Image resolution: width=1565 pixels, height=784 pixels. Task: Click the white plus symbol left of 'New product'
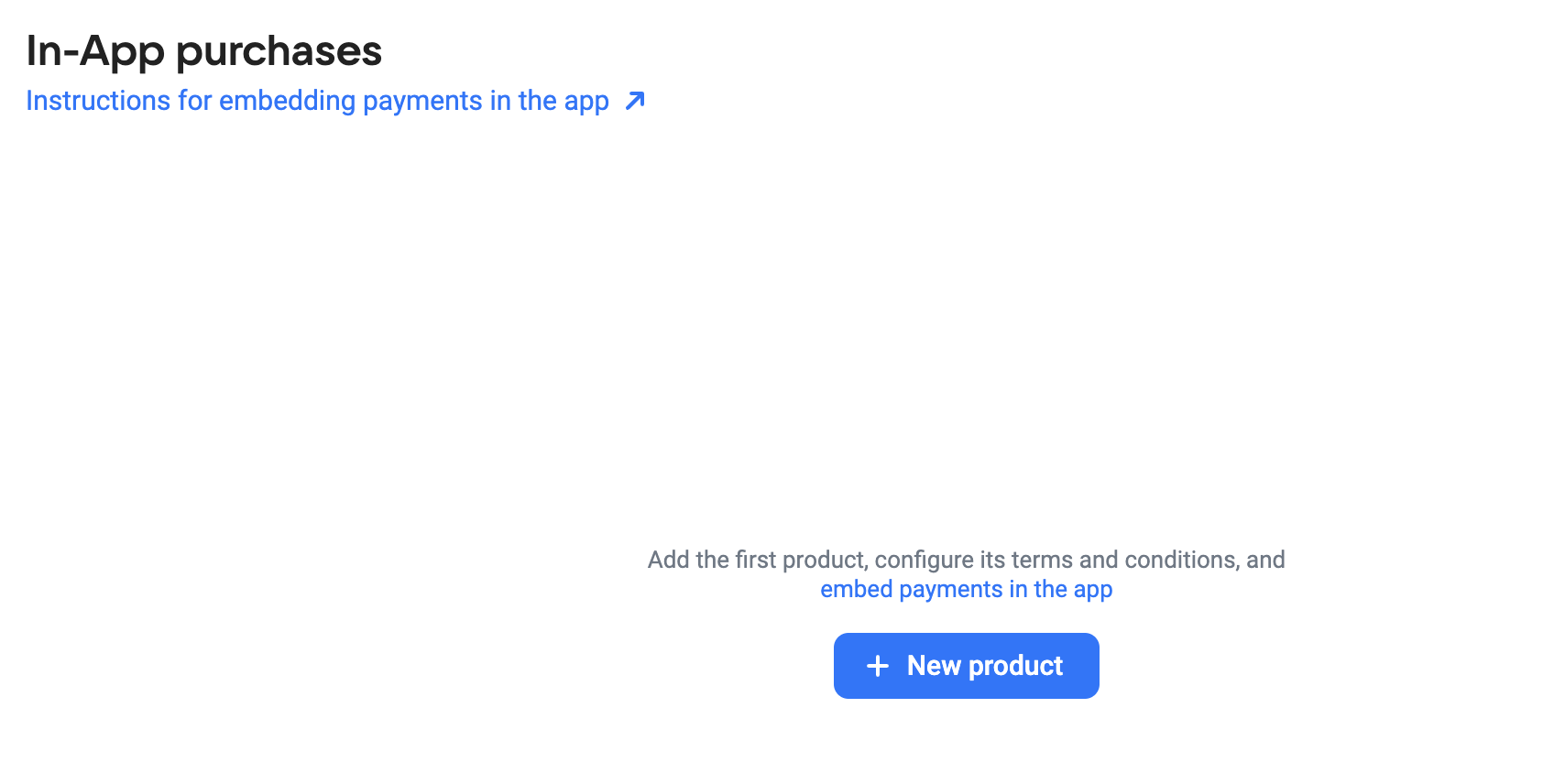(x=878, y=666)
